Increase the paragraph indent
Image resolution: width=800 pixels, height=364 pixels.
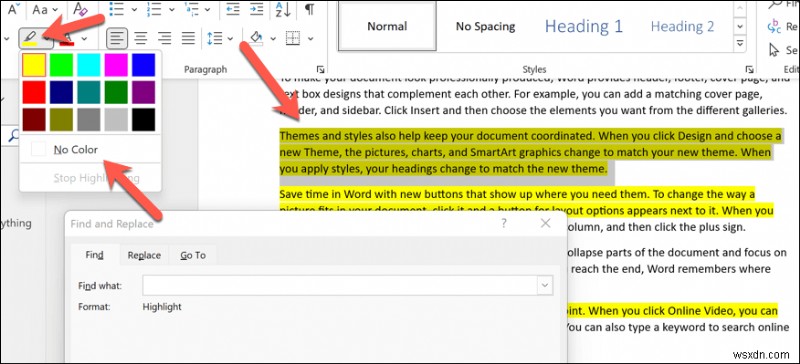click(258, 9)
